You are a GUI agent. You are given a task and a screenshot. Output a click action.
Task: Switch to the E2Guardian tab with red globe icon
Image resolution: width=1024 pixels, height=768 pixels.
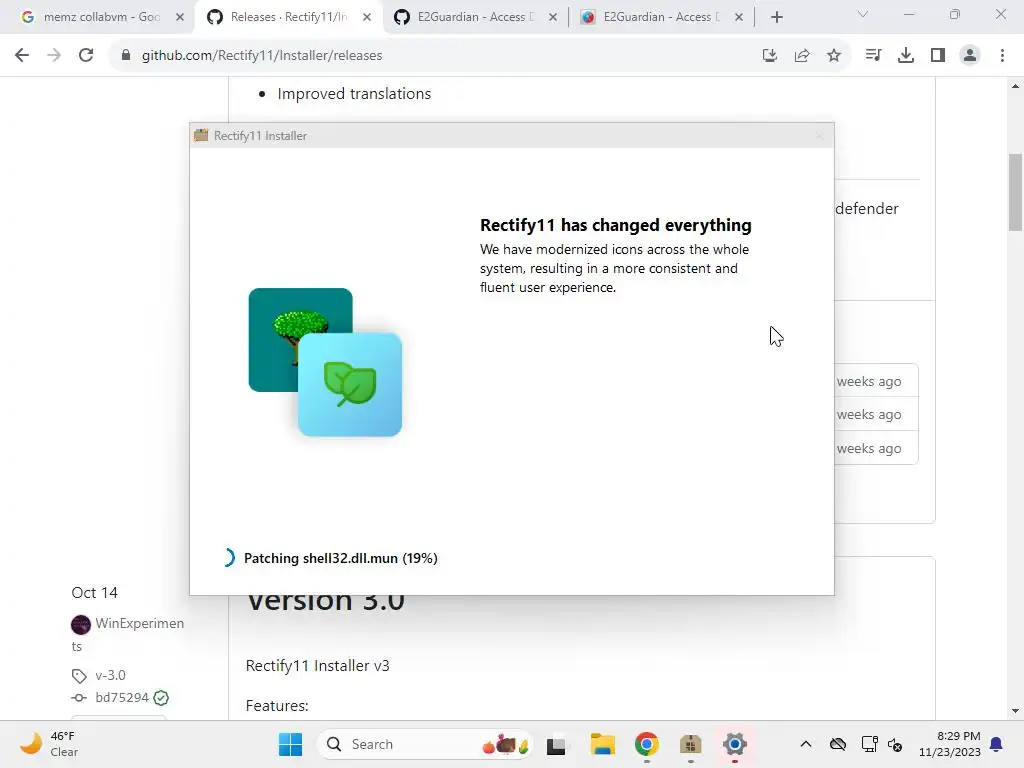tap(661, 17)
